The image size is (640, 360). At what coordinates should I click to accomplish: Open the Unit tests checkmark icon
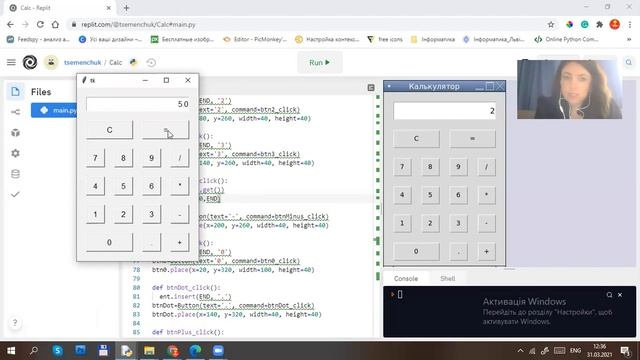click(x=16, y=194)
